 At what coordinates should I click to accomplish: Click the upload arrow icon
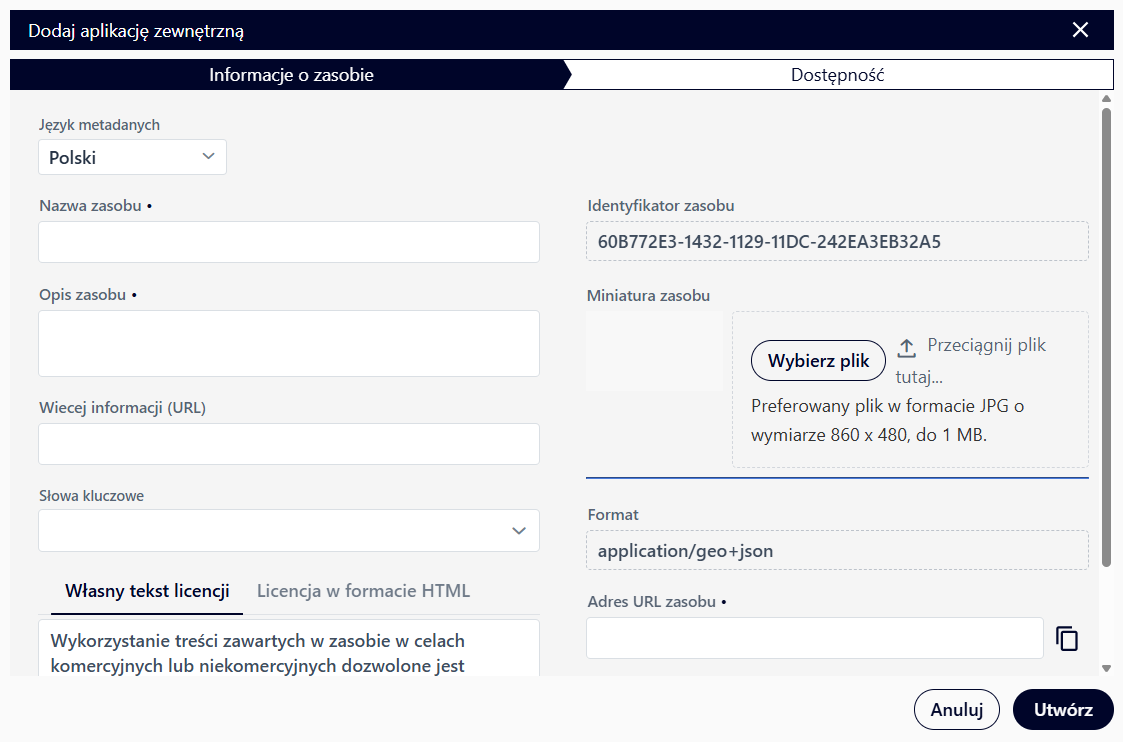pyautogui.click(x=906, y=347)
